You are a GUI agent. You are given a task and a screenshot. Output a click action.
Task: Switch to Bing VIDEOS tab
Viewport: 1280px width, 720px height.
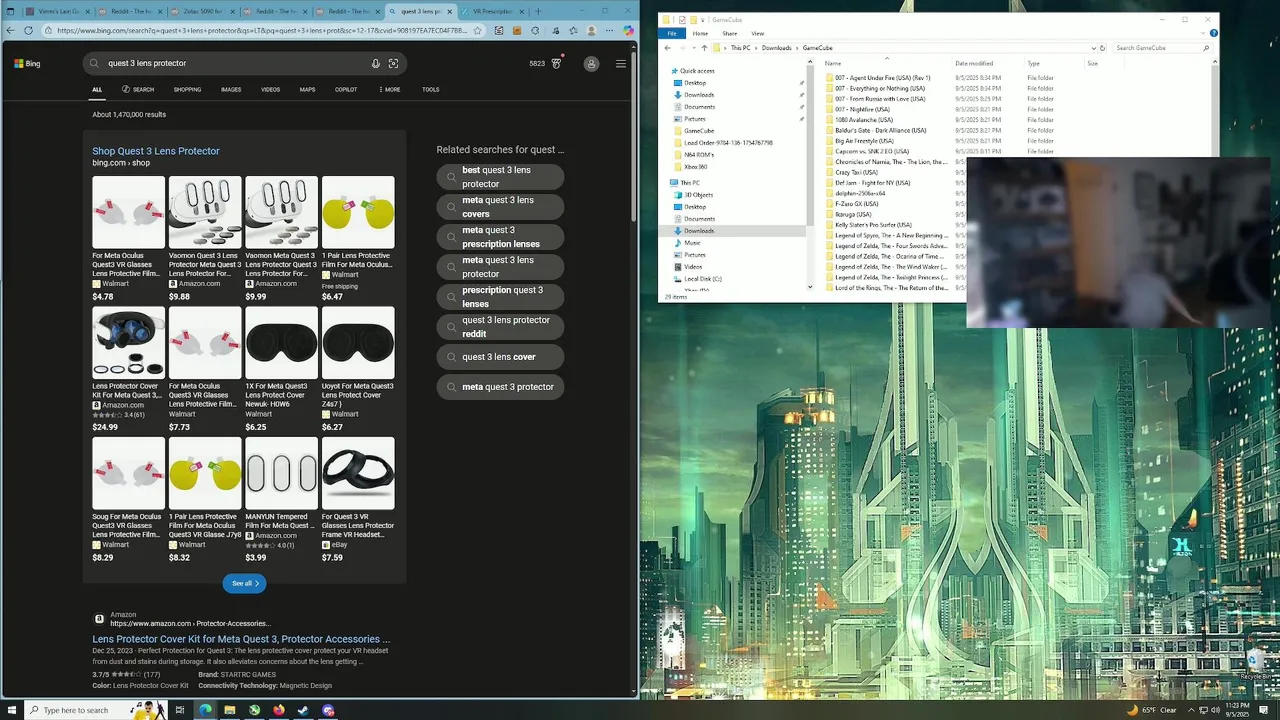point(270,89)
